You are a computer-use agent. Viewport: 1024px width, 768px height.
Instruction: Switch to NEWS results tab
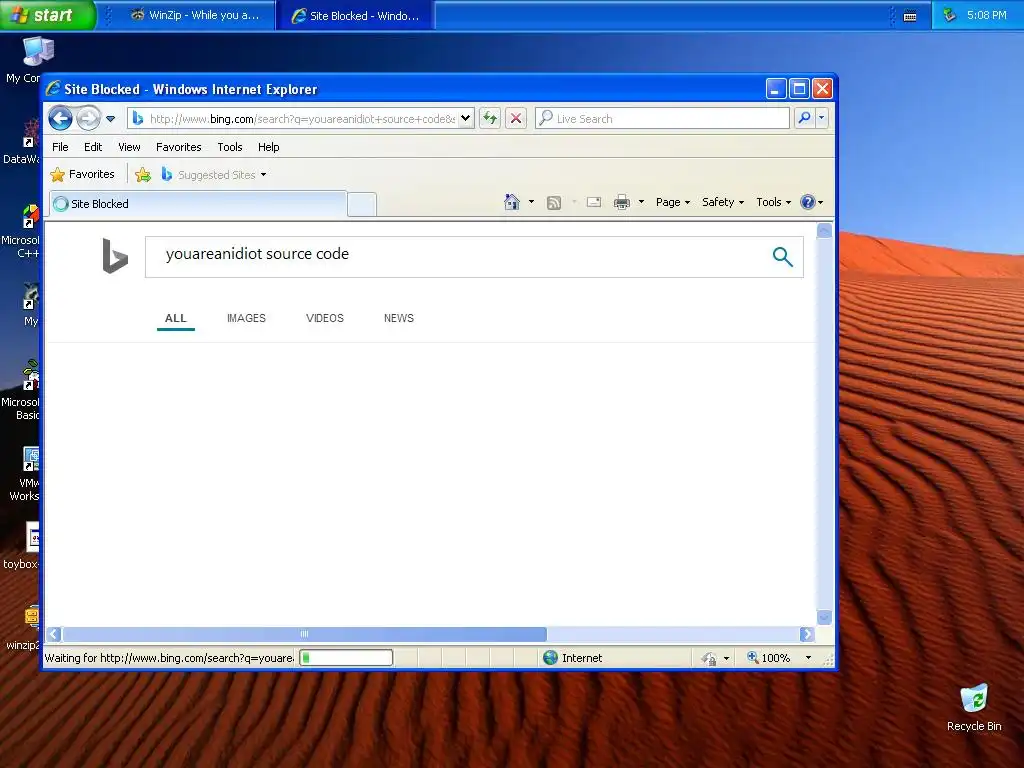pyautogui.click(x=398, y=318)
